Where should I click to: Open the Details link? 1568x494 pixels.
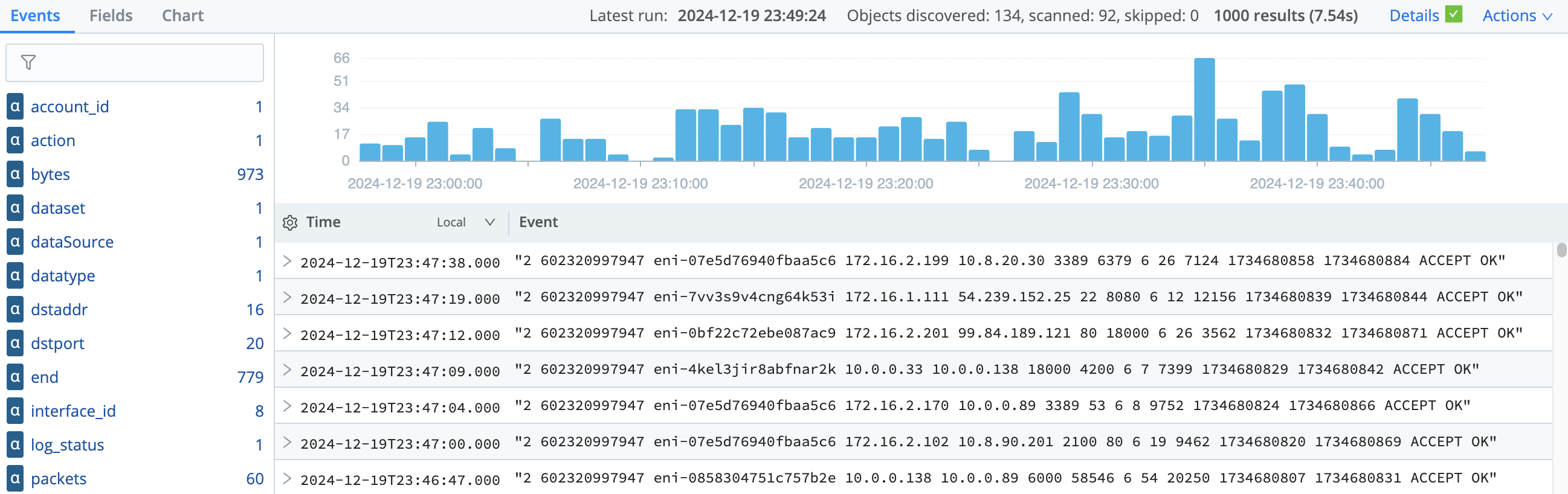pos(1413,16)
